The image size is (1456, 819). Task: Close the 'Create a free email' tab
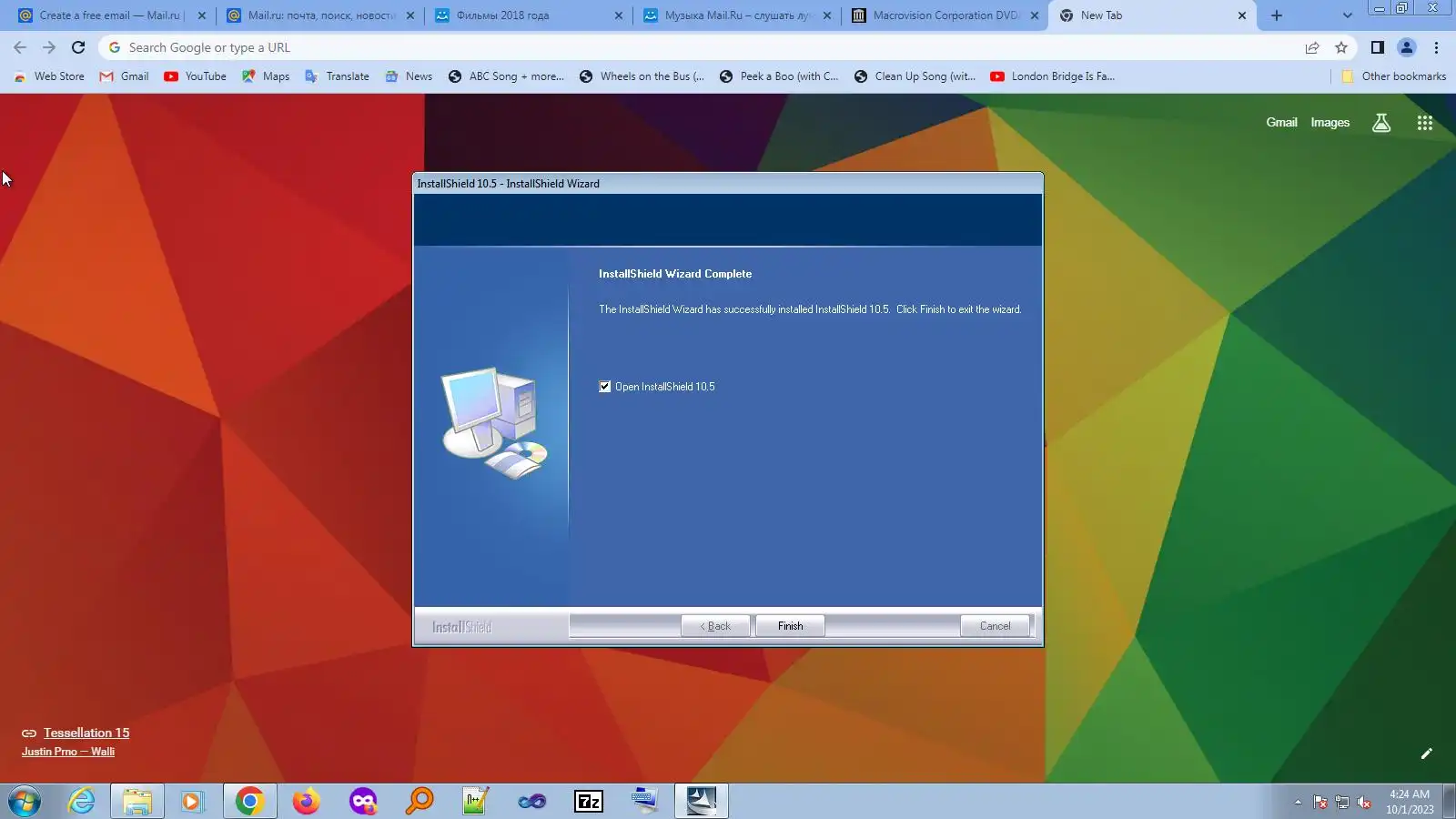coord(202,15)
